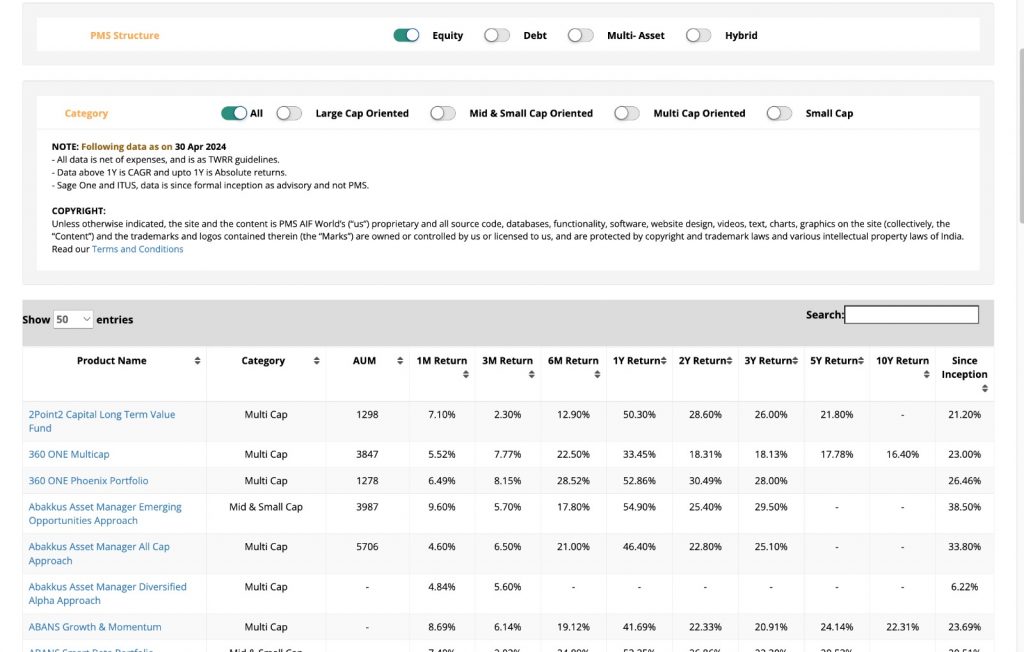Image resolution: width=1024 pixels, height=652 pixels.
Task: Click the 1M Return sort arrows
Action: [x=466, y=374]
